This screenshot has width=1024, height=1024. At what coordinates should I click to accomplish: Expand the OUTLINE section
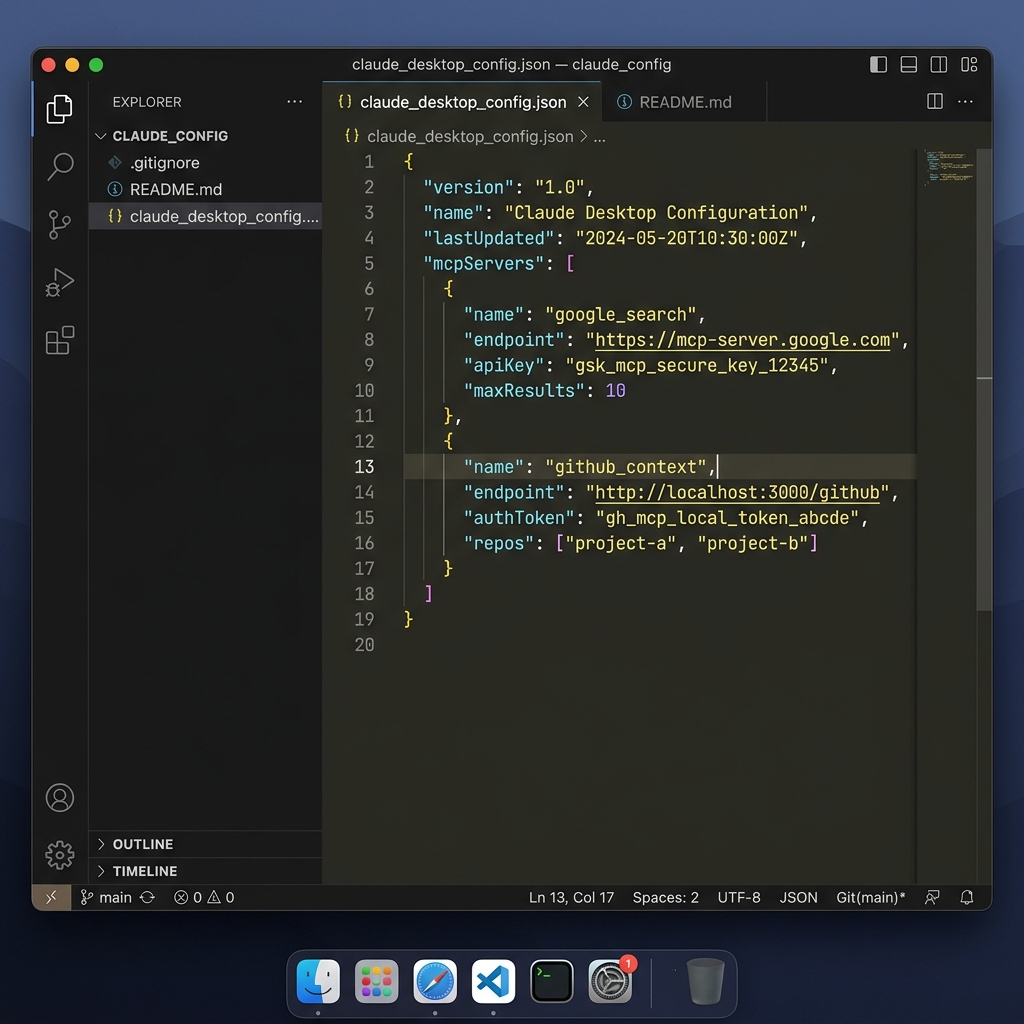pyautogui.click(x=205, y=844)
